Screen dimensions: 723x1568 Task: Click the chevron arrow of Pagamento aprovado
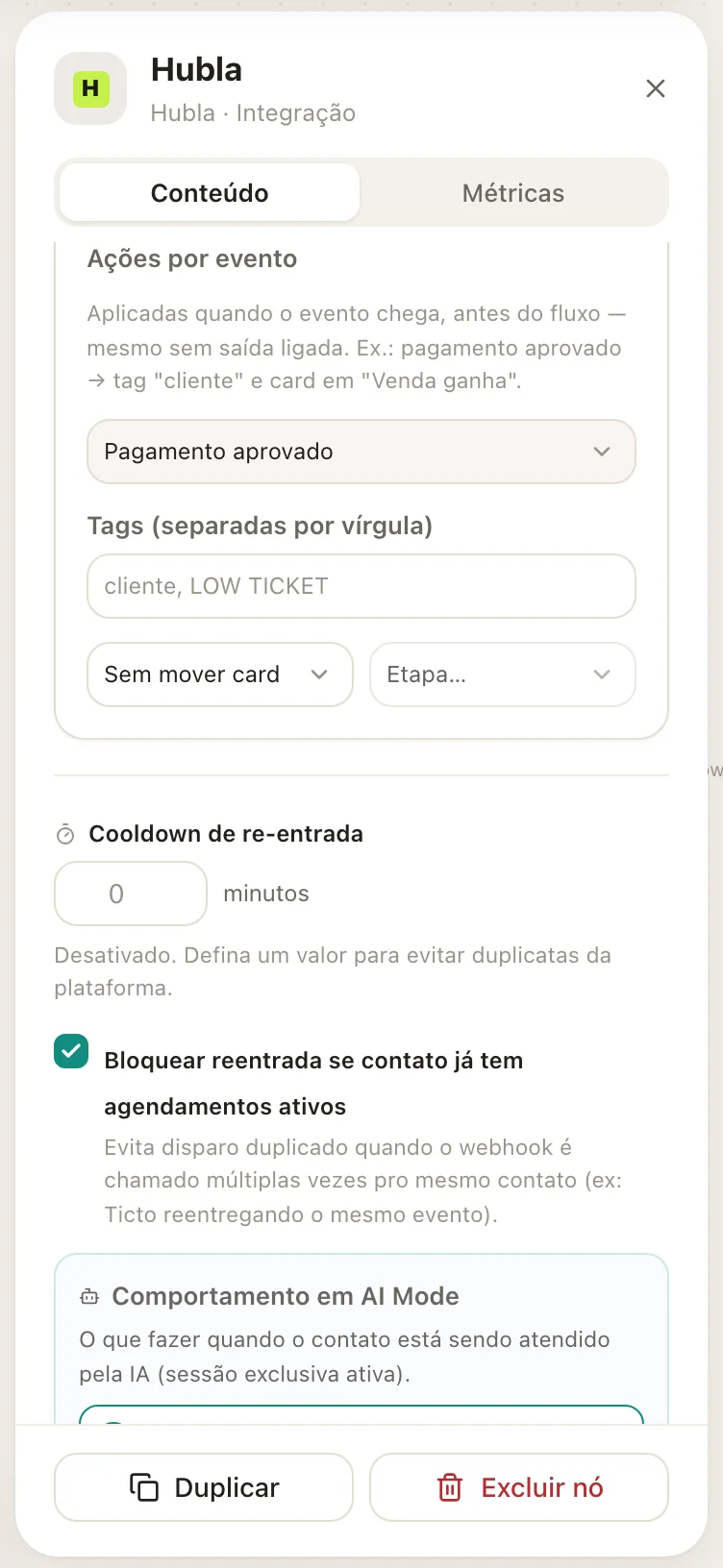click(x=602, y=452)
